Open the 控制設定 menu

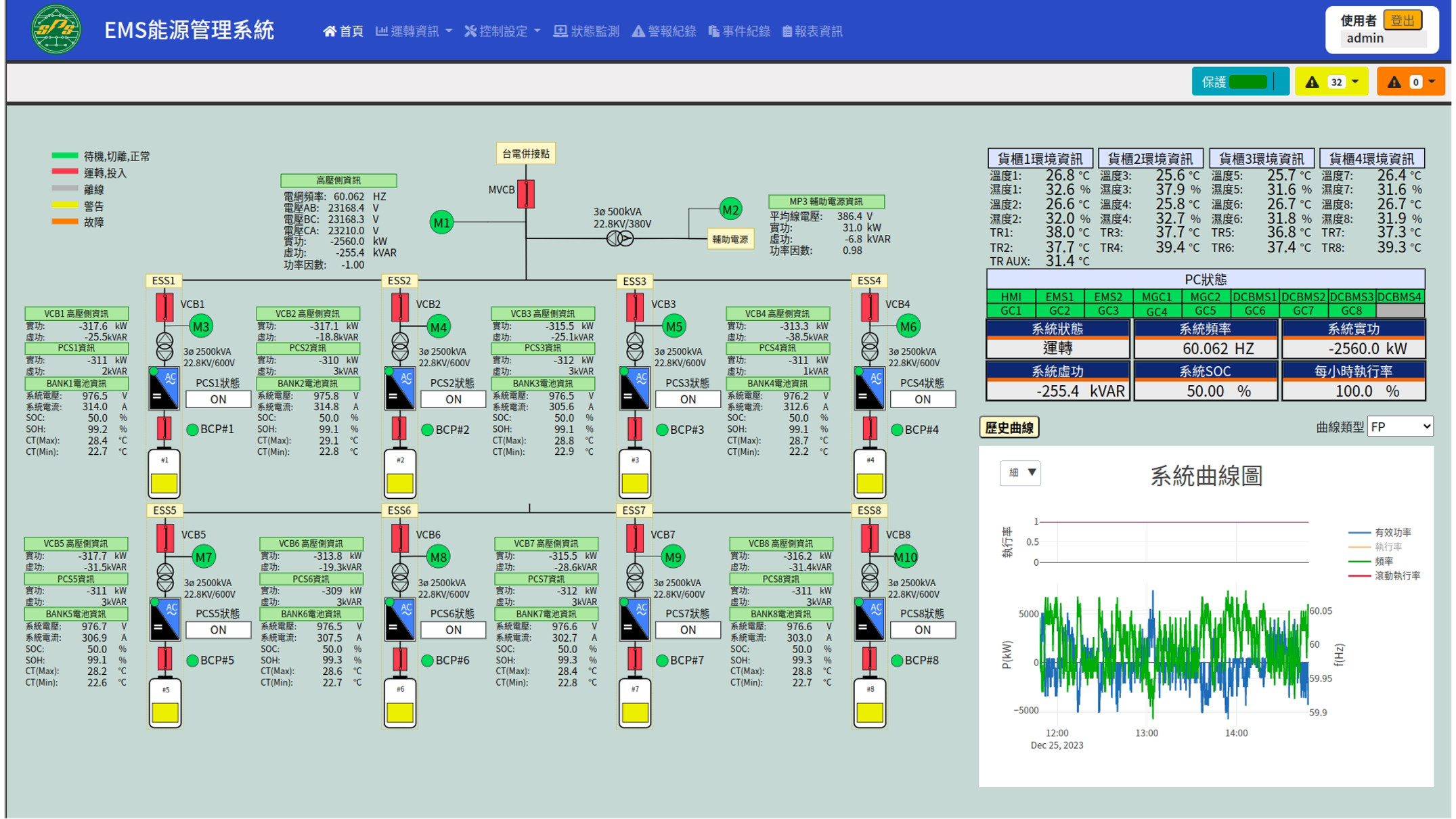tap(502, 30)
